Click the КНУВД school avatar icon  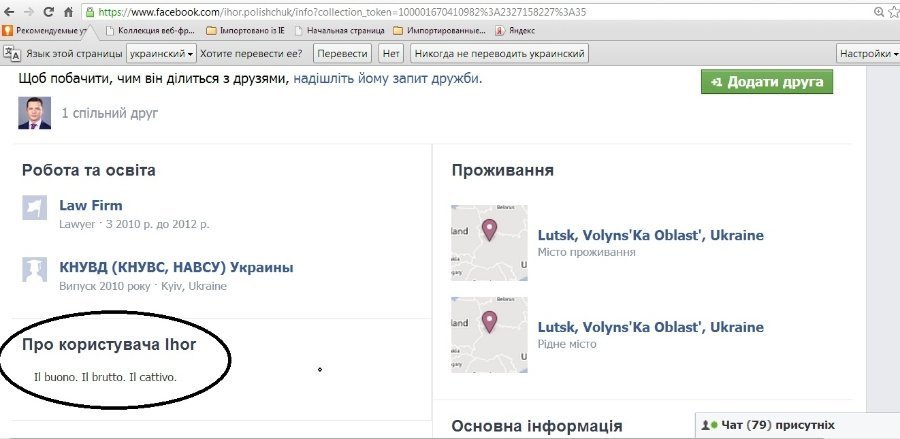(x=34, y=269)
